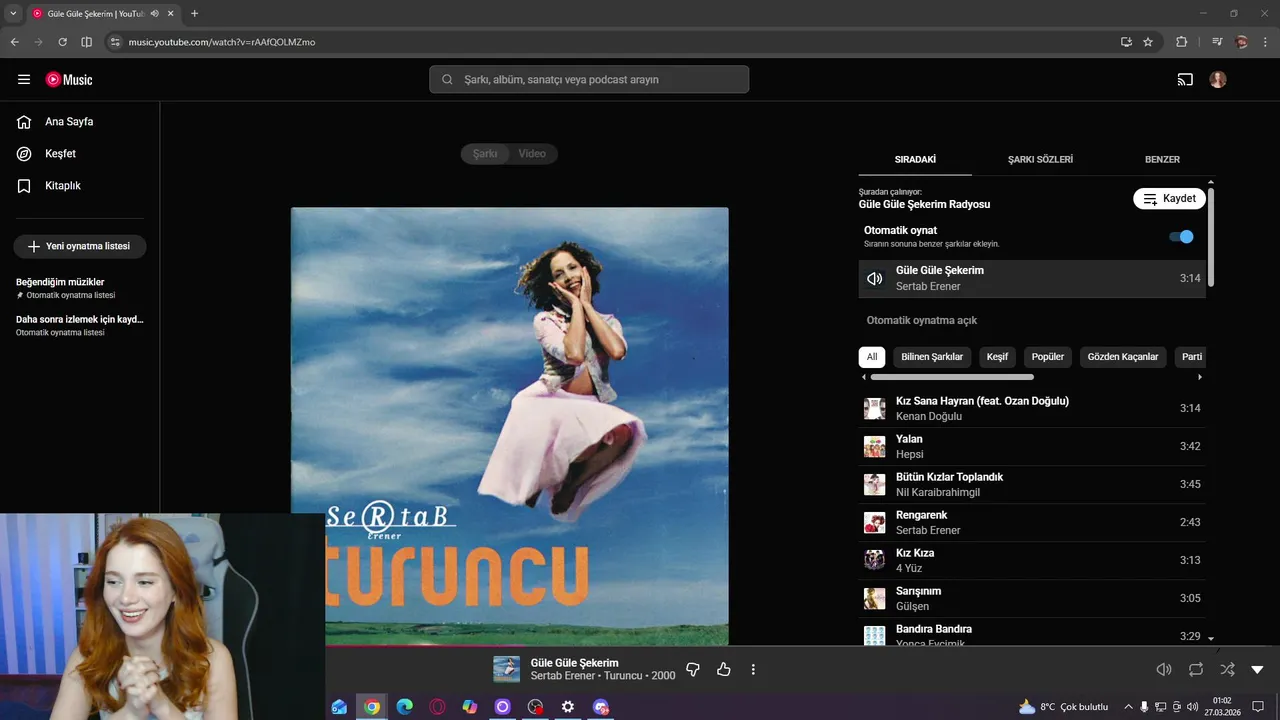Viewport: 1280px width, 720px height.
Task: Play Bütün Kızlar Toplandık from queue
Action: coord(1032,485)
